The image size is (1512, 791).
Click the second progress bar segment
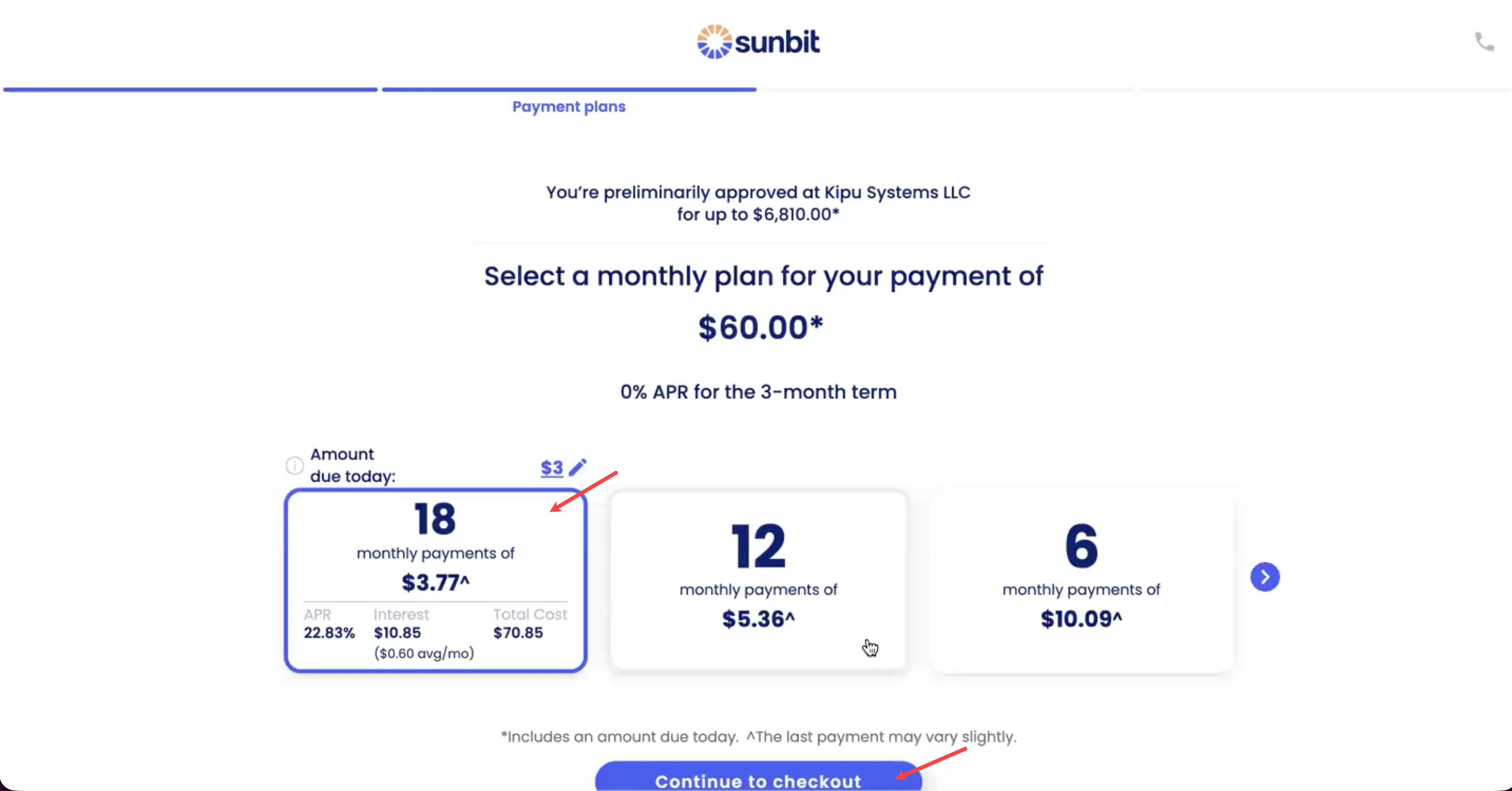click(x=569, y=90)
